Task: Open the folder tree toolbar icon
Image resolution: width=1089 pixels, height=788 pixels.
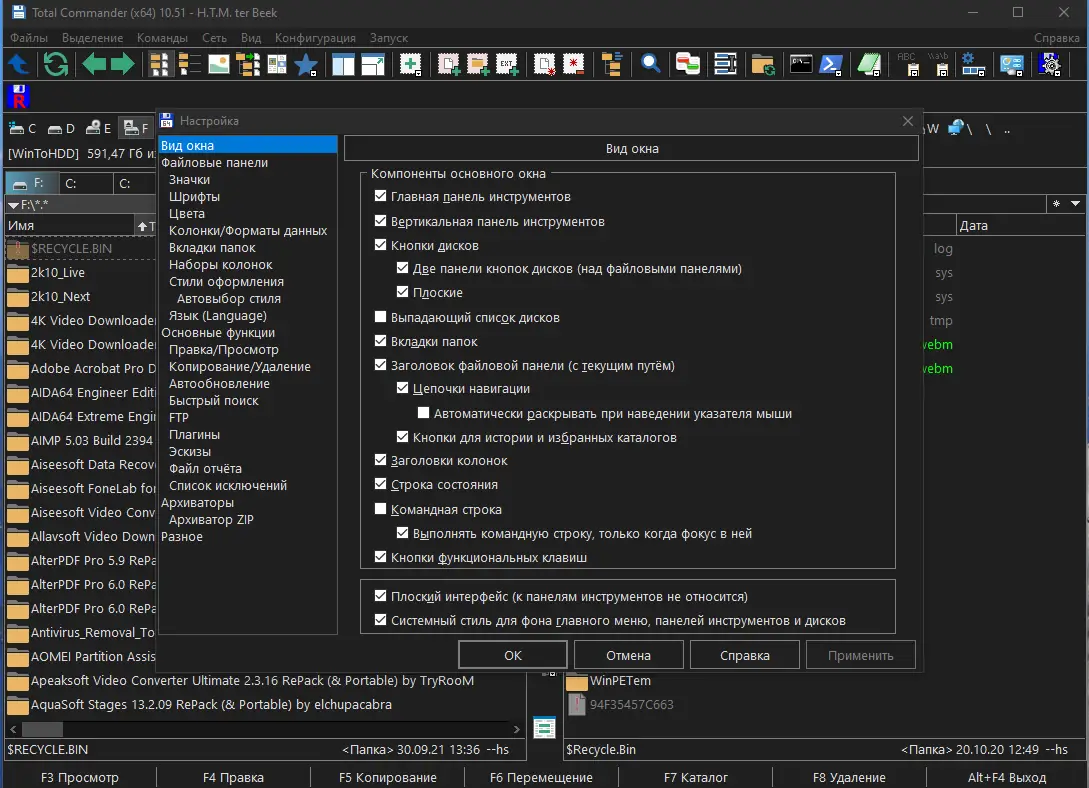Action: [612, 65]
